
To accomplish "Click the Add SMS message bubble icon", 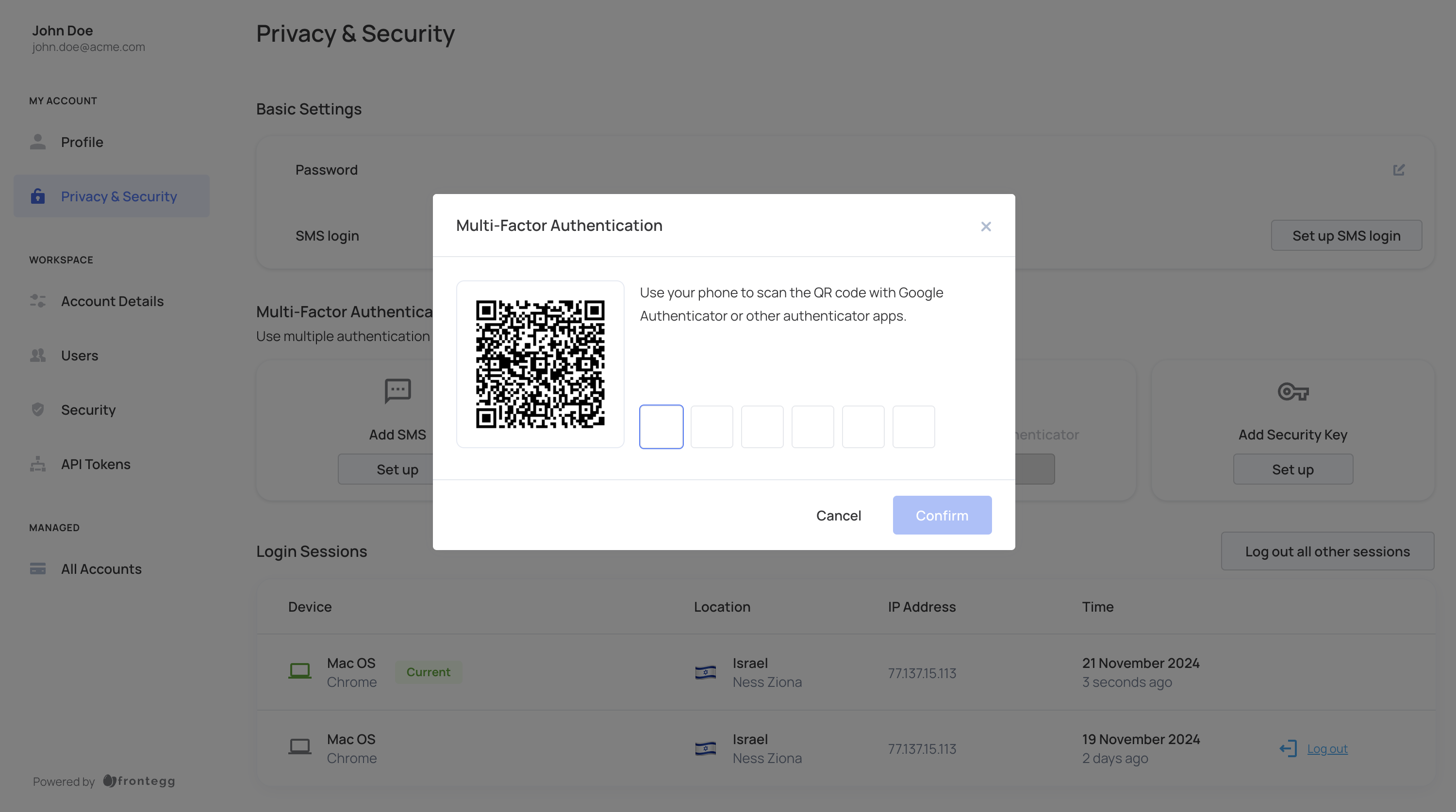I will point(397,390).
